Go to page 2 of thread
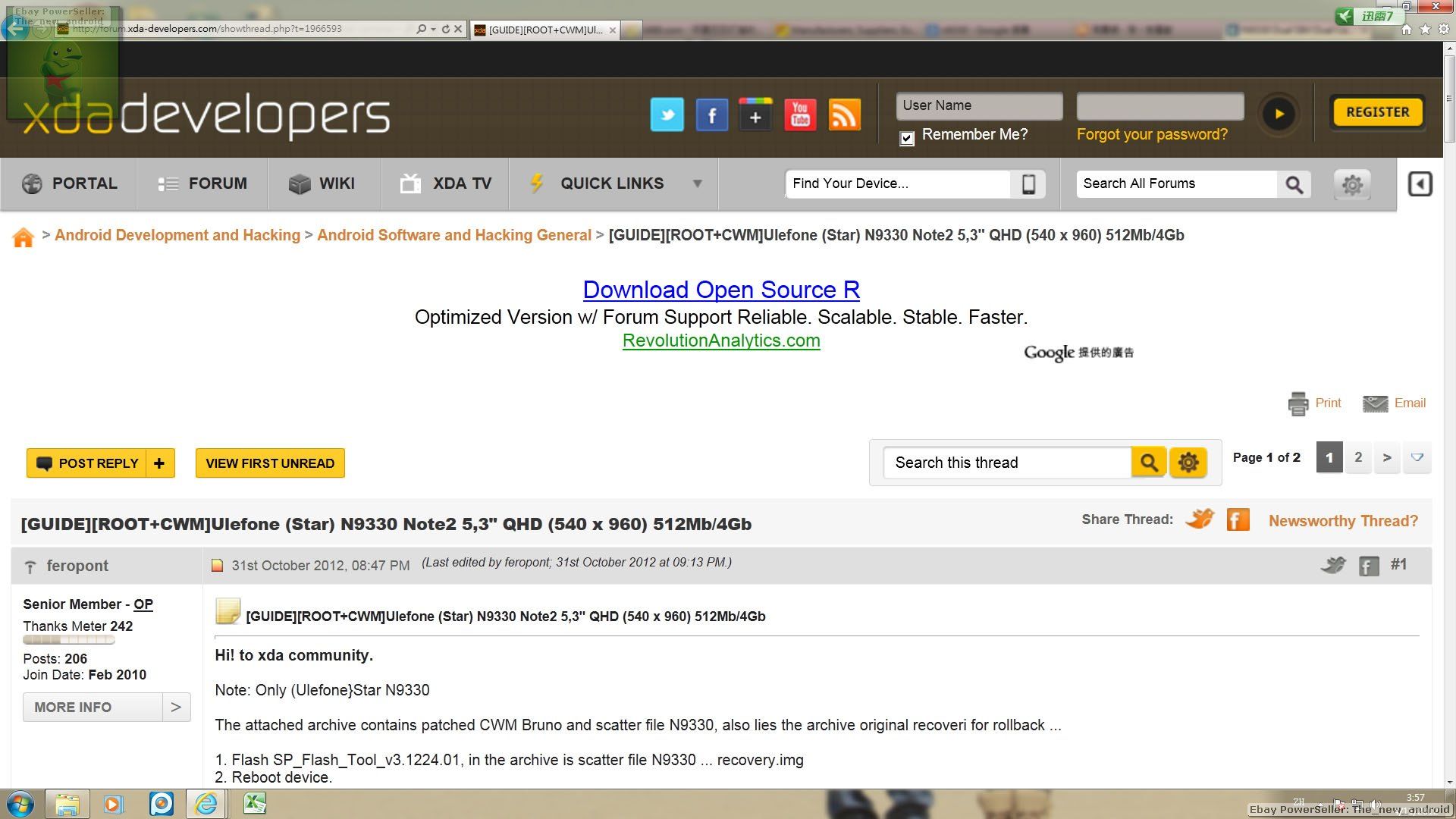Viewport: 1456px width, 819px height. point(1358,457)
